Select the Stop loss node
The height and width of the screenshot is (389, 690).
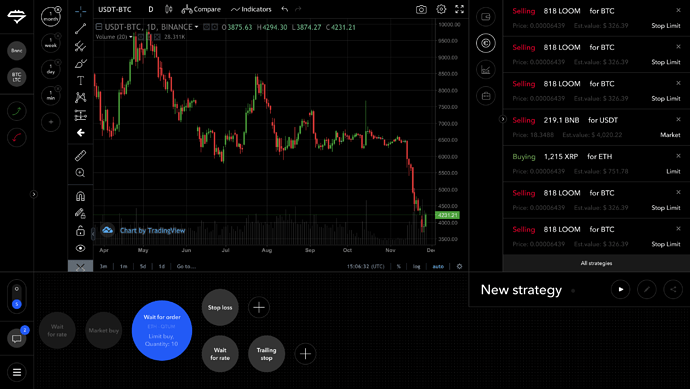(x=220, y=308)
